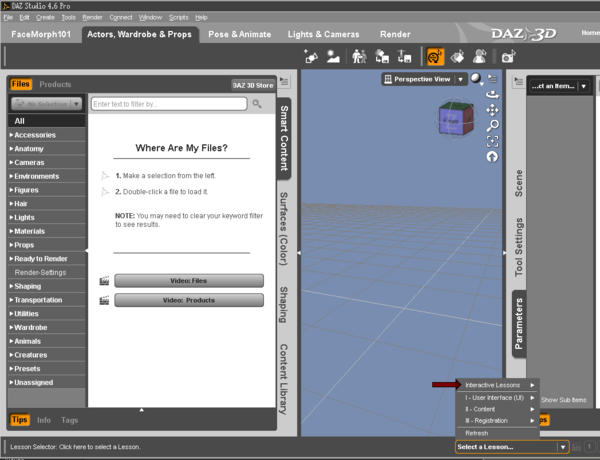Click the frame selection viewport control
The height and width of the screenshot is (460, 600).
(x=492, y=141)
